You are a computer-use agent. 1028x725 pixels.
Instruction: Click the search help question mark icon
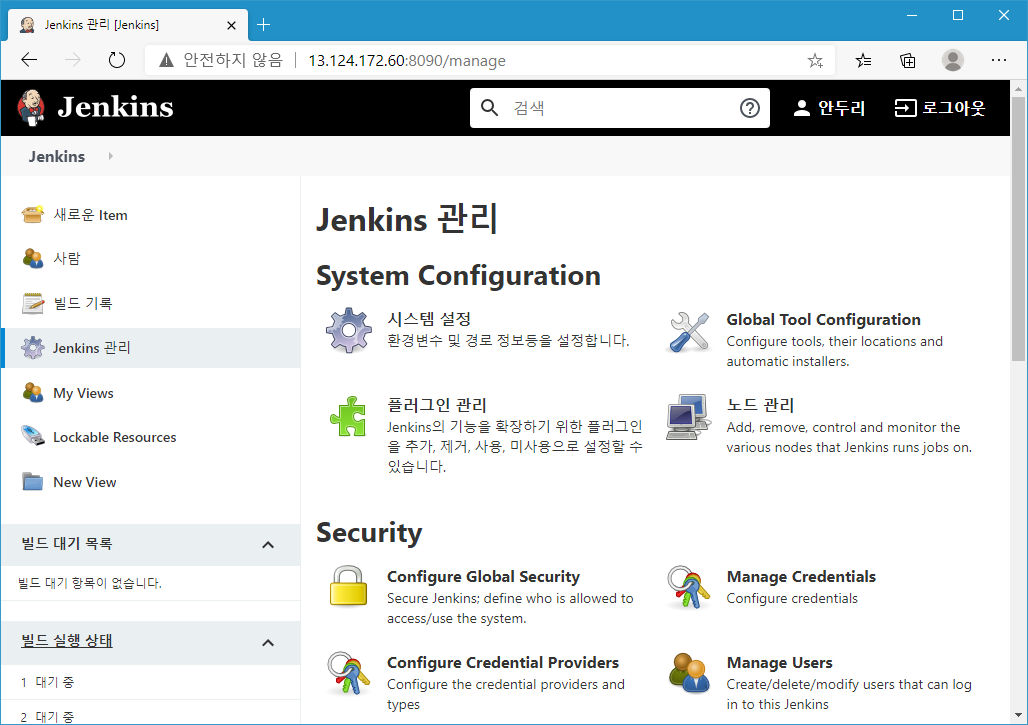coord(749,108)
